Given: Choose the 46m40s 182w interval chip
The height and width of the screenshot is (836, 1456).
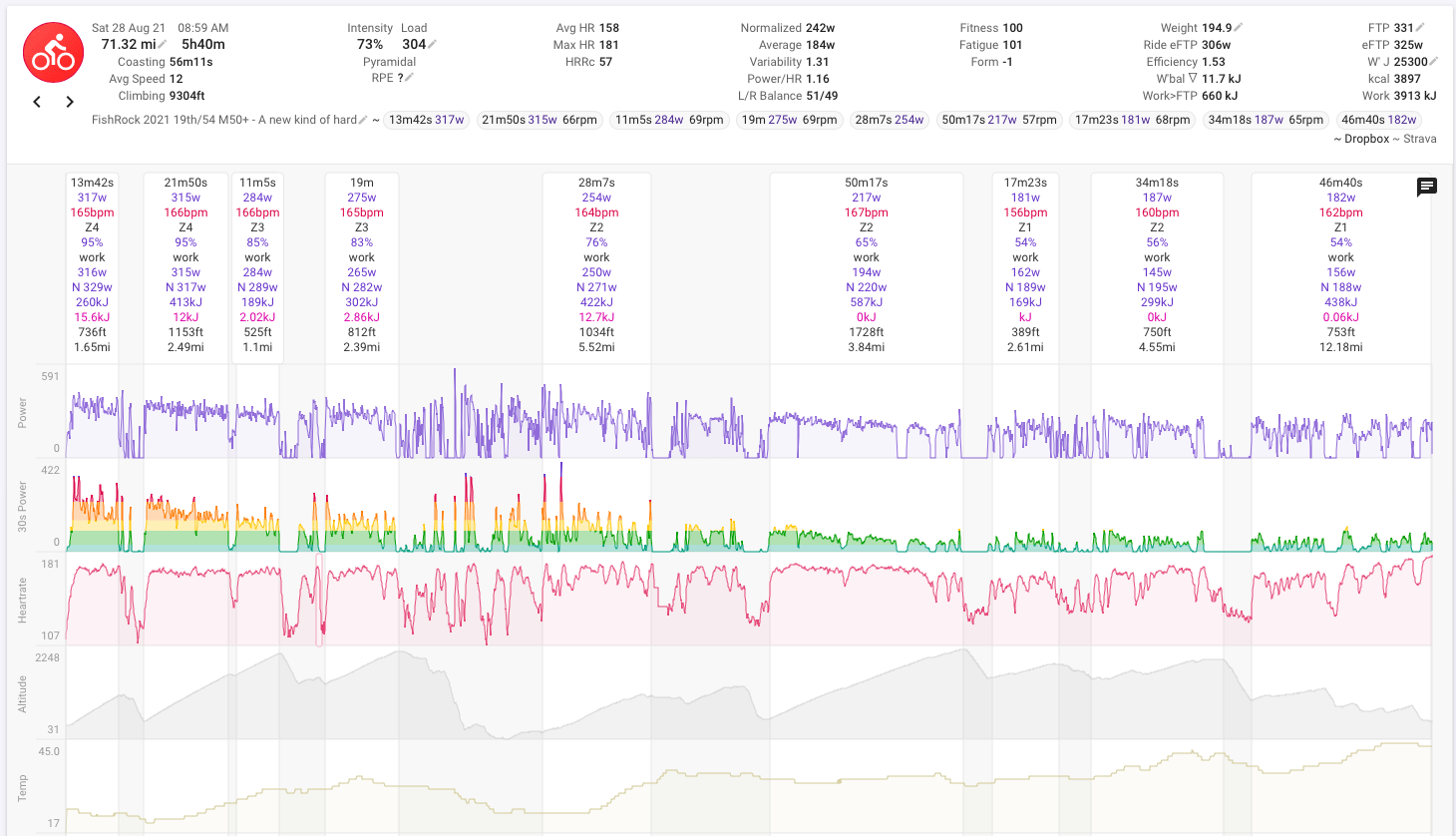Looking at the screenshot, I should (x=1378, y=120).
